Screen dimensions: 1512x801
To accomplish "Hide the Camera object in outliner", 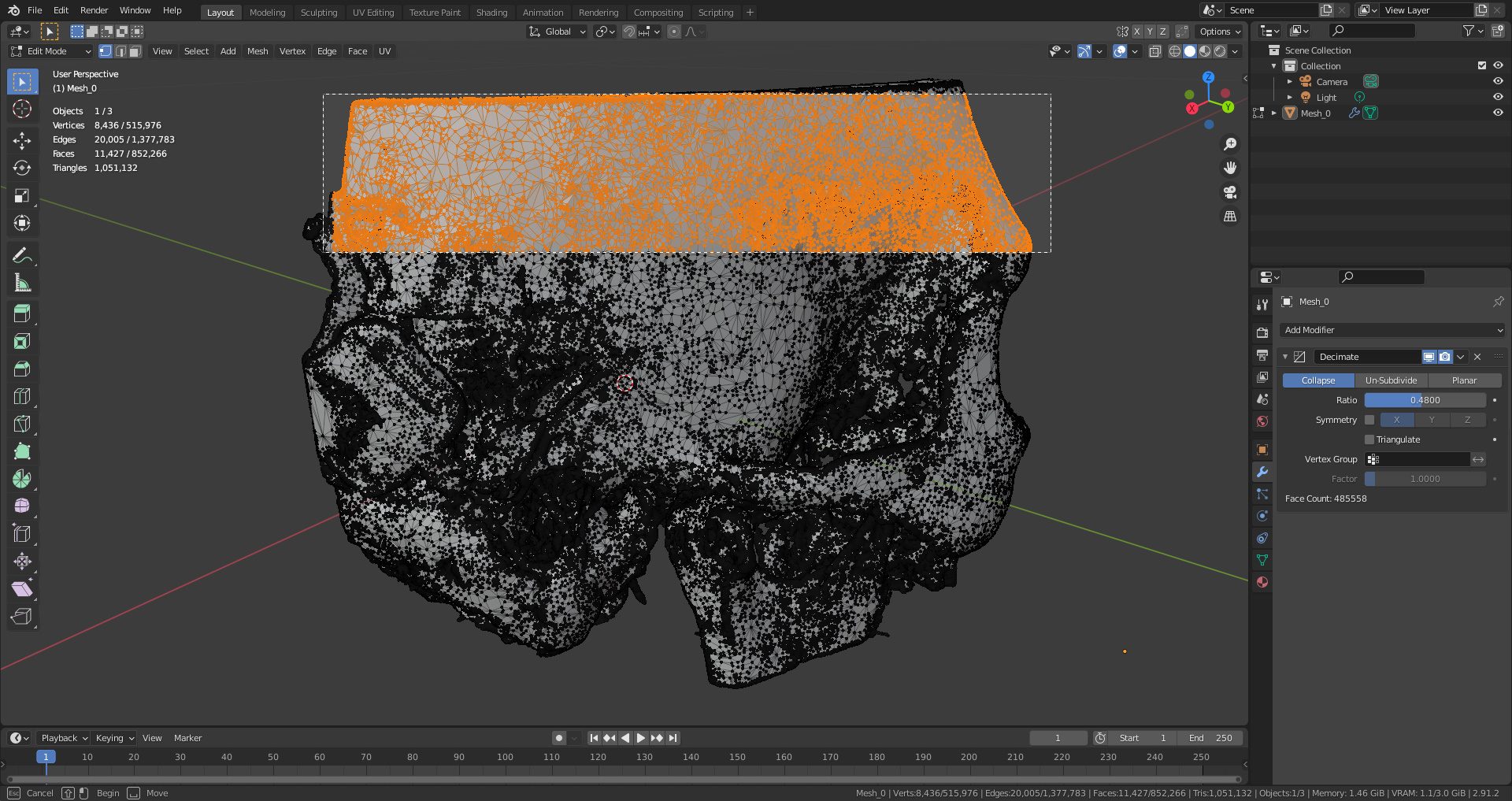I will pos(1498,81).
